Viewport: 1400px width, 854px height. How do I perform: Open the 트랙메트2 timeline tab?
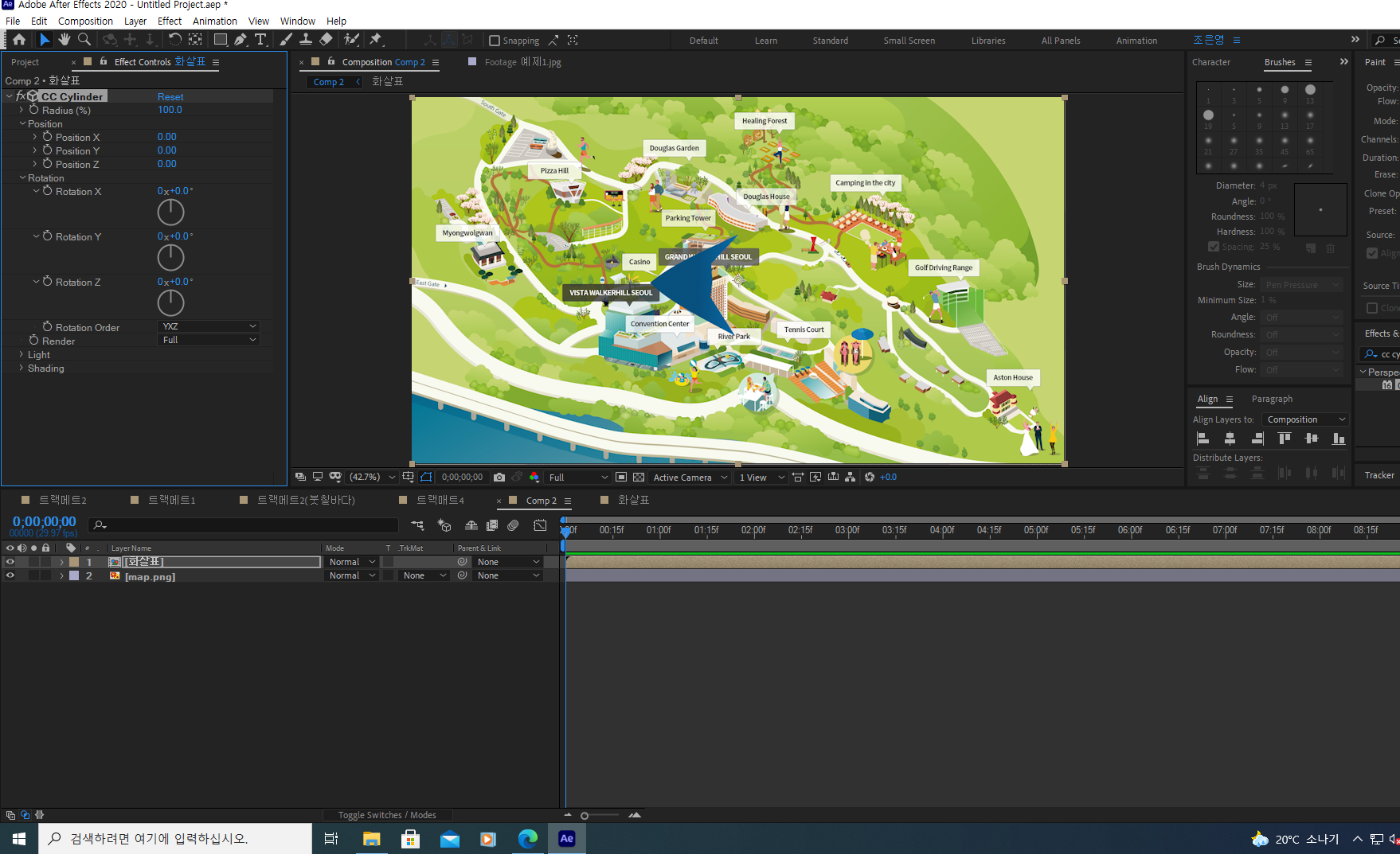[62, 500]
